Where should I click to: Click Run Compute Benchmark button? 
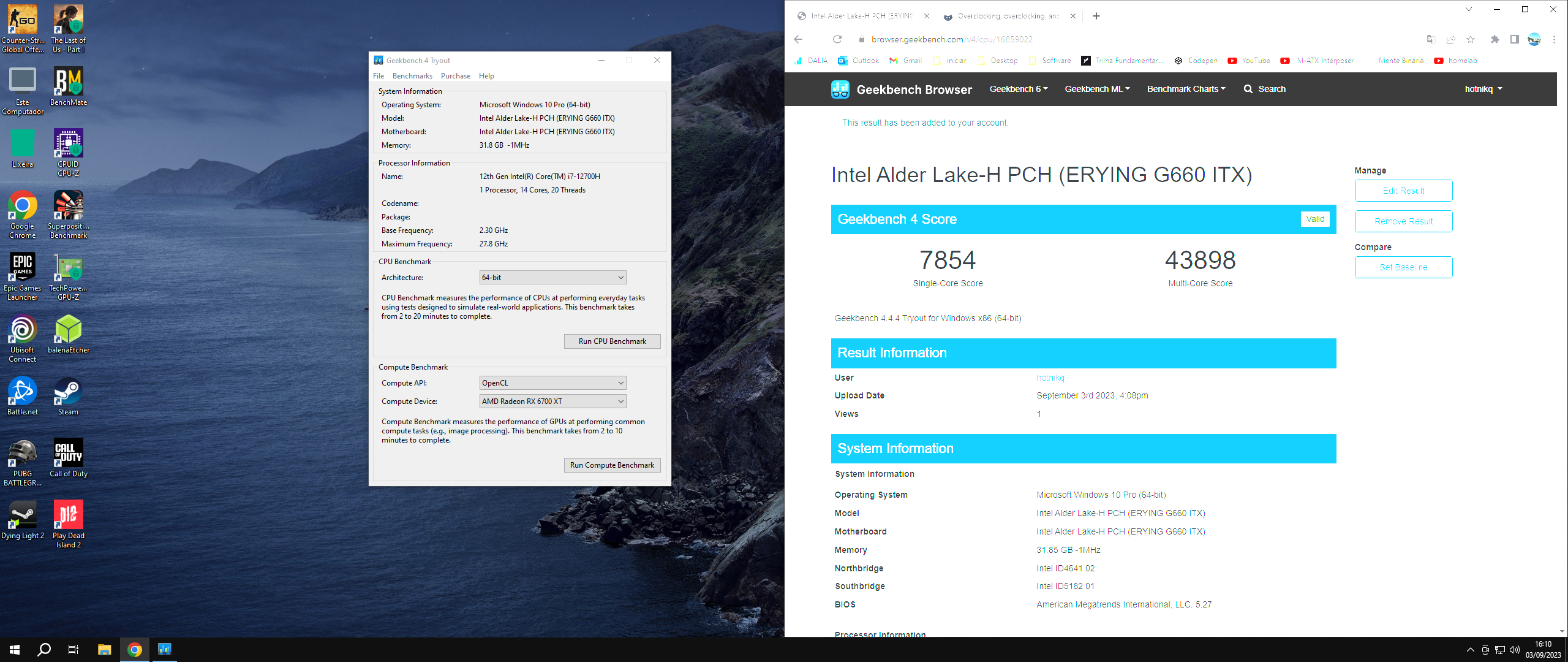click(x=612, y=465)
